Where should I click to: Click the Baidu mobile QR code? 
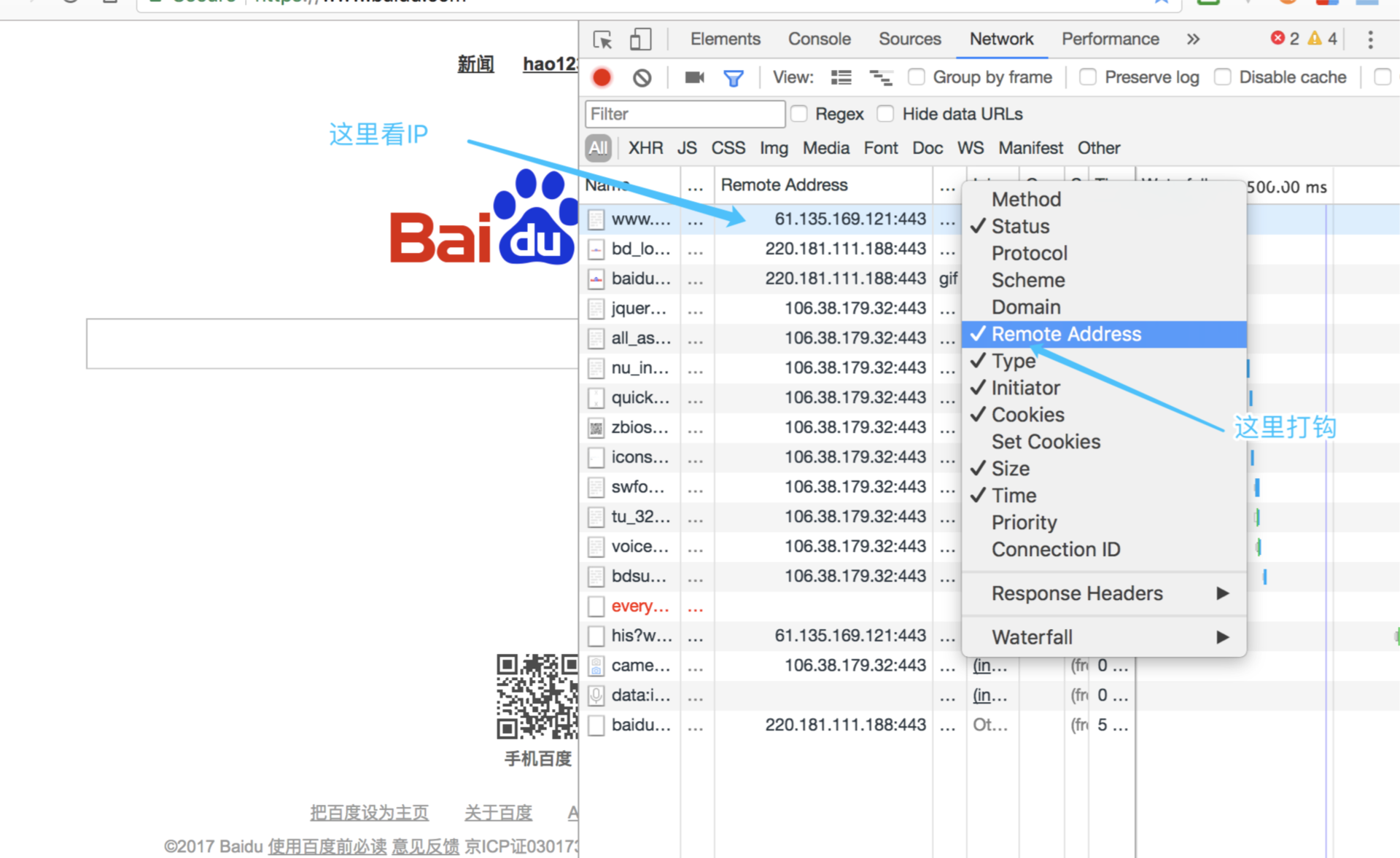(537, 696)
